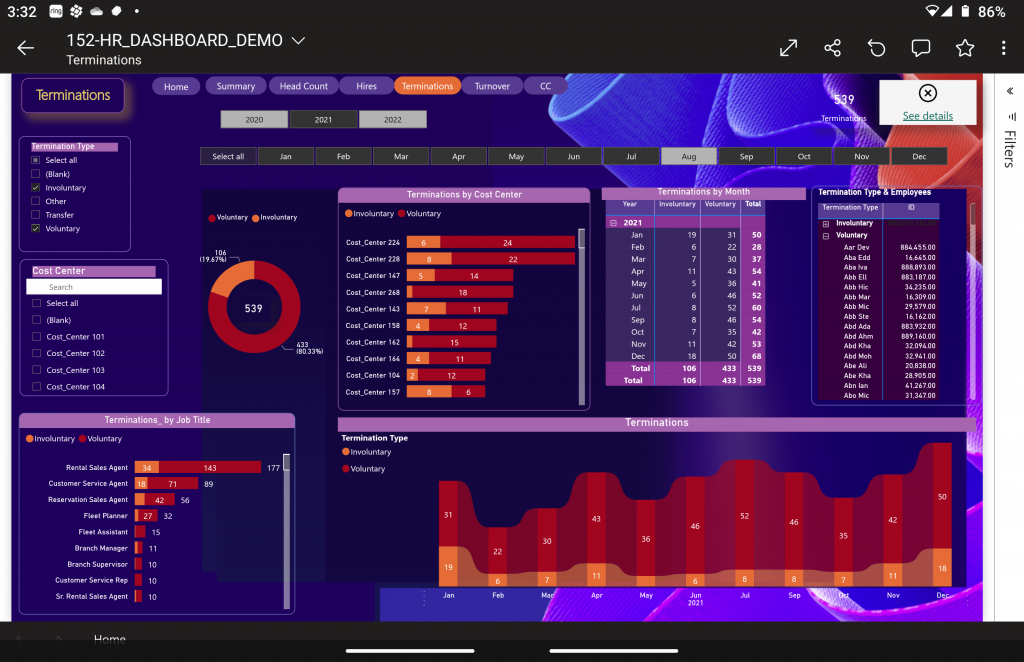This screenshot has width=1024, height=662.
Task: Collapse the 2021 year row
Action: (613, 223)
